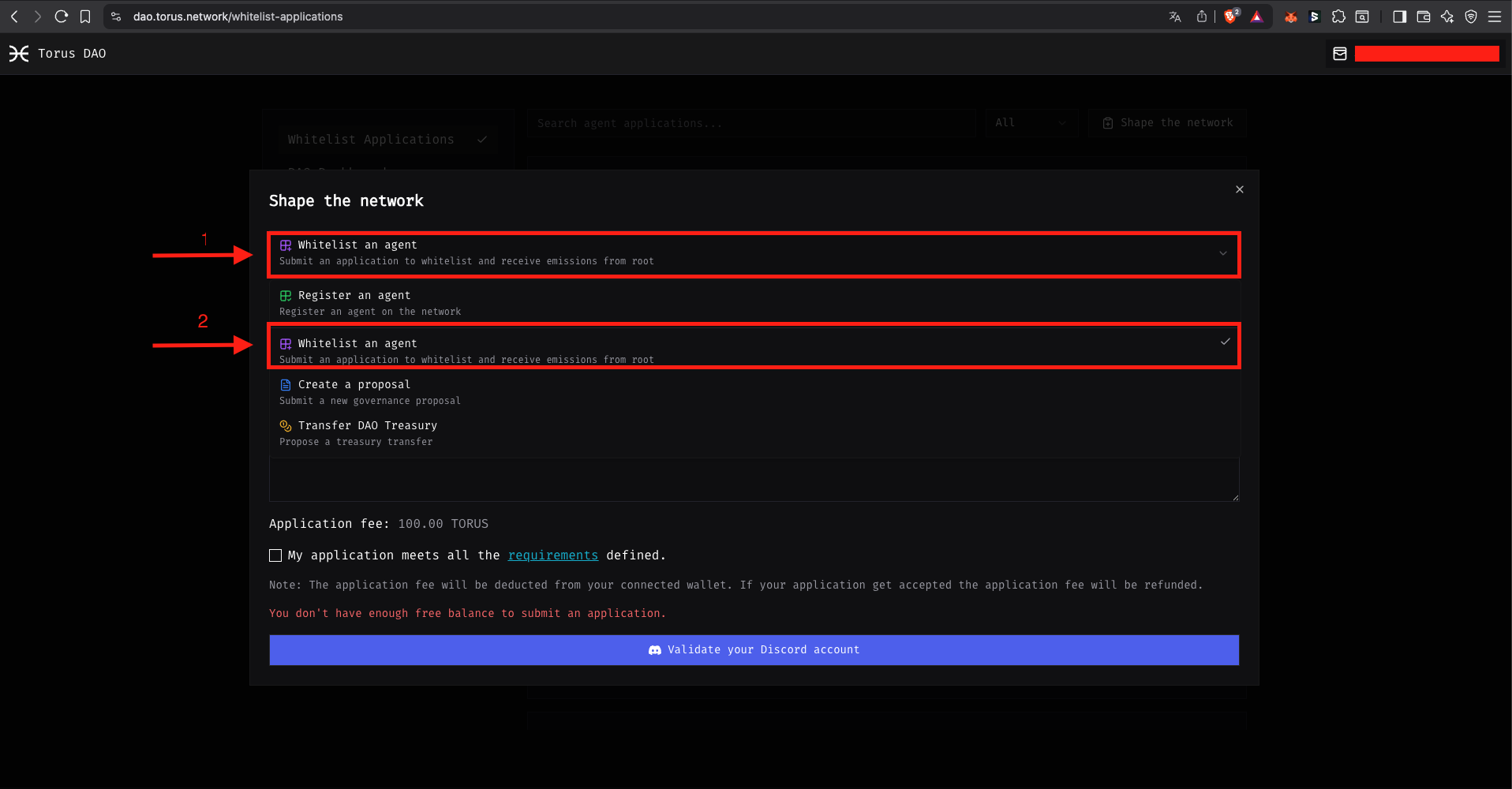Check the application requirements checkbox
1512x789 pixels.
(x=275, y=555)
